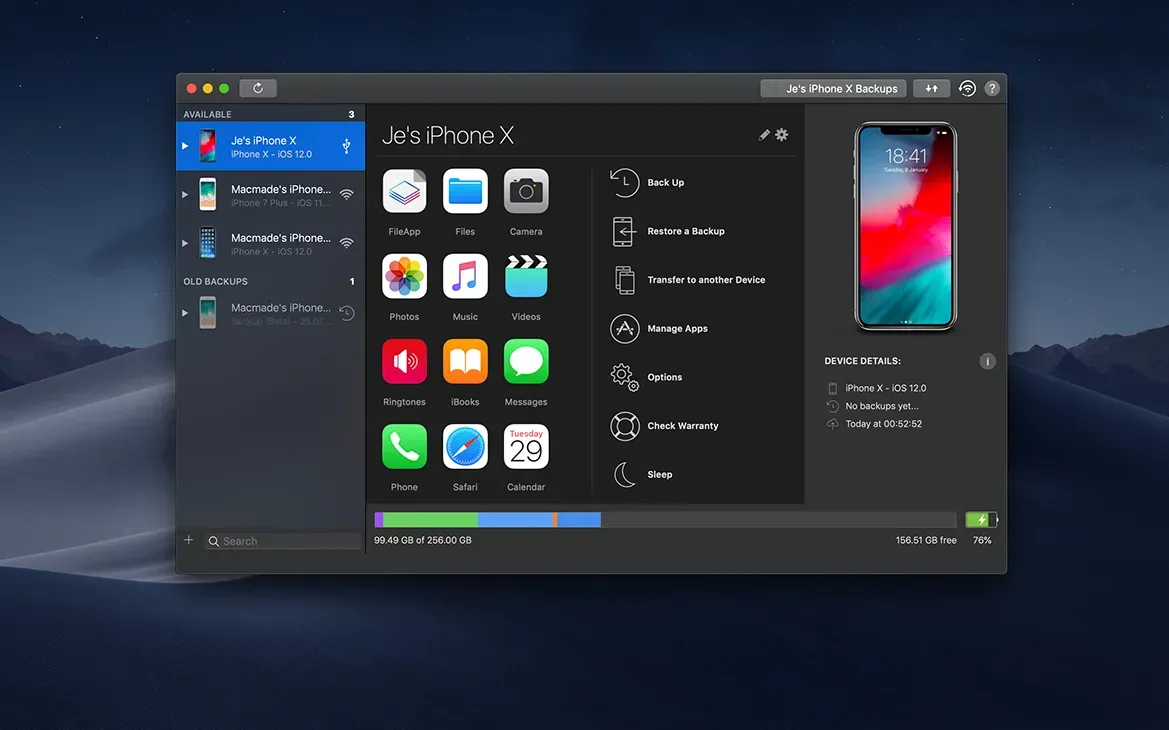Click the Wi-Fi sync status icon in the toolbar
The image size is (1169, 730).
(967, 88)
